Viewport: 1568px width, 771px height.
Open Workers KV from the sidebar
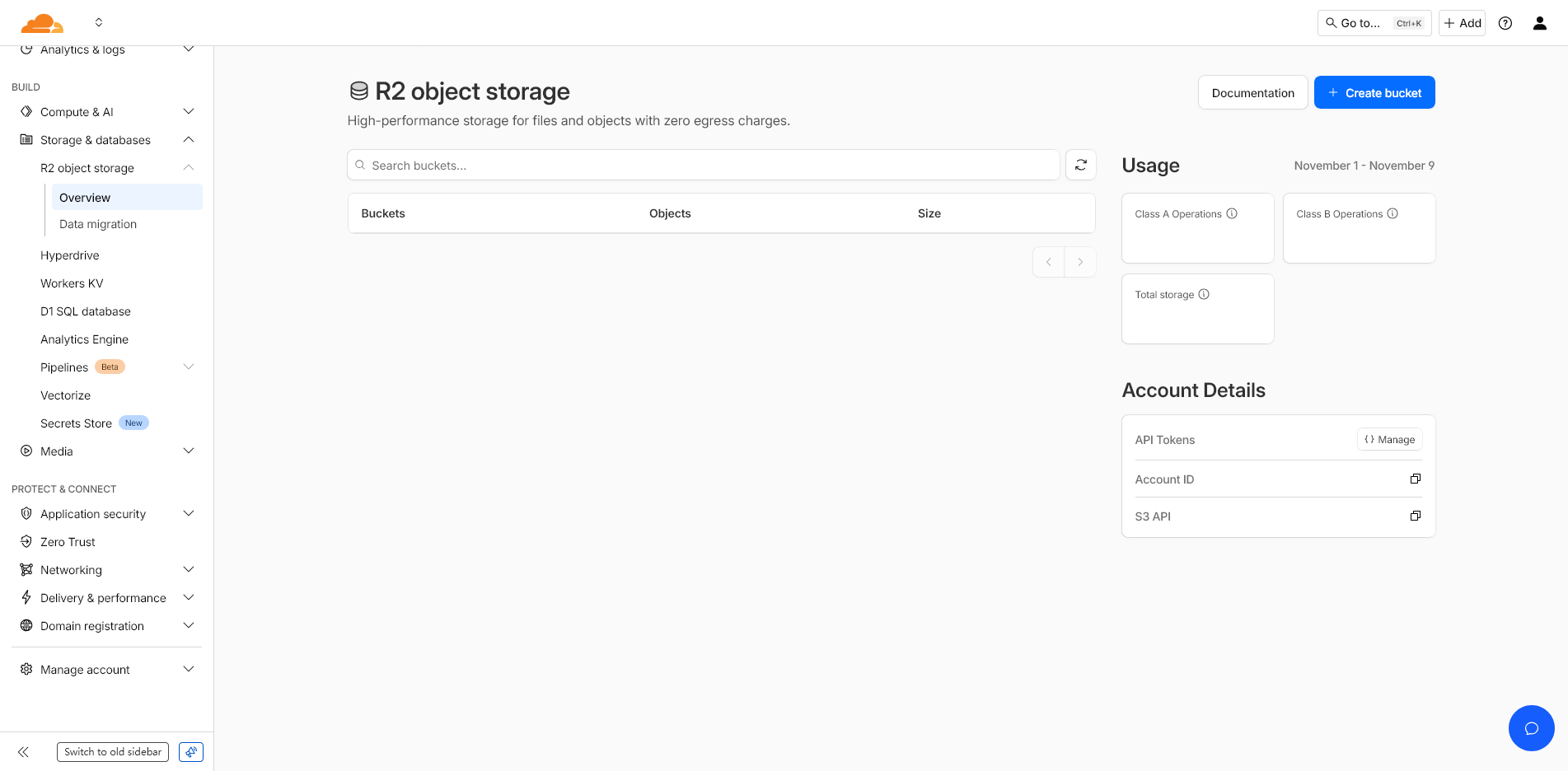pyautogui.click(x=71, y=283)
